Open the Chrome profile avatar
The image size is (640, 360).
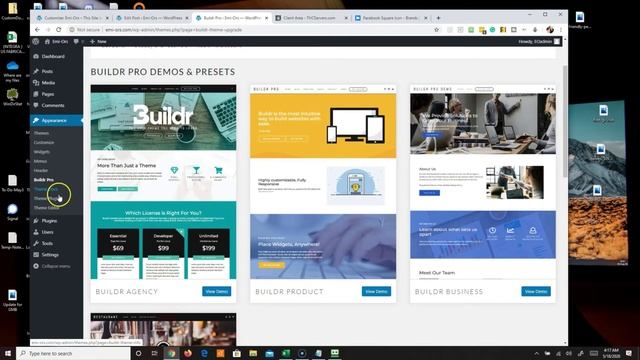550,30
